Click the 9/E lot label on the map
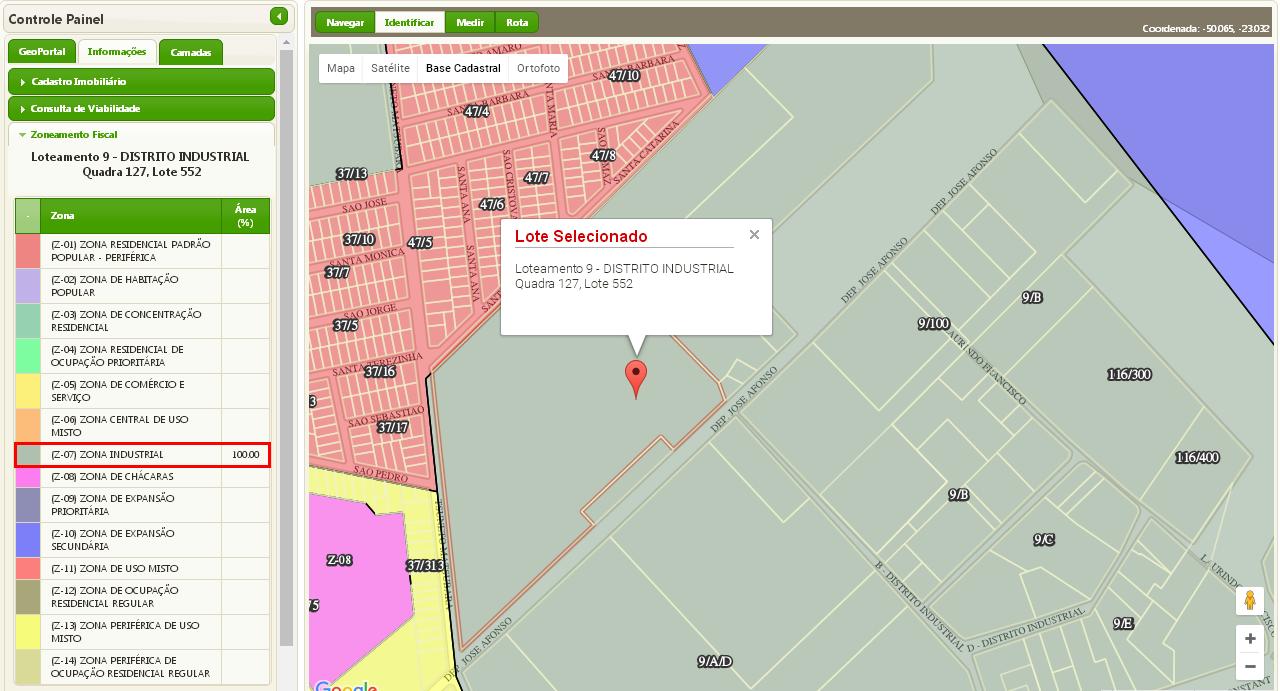1280x691 pixels. [x=1123, y=623]
